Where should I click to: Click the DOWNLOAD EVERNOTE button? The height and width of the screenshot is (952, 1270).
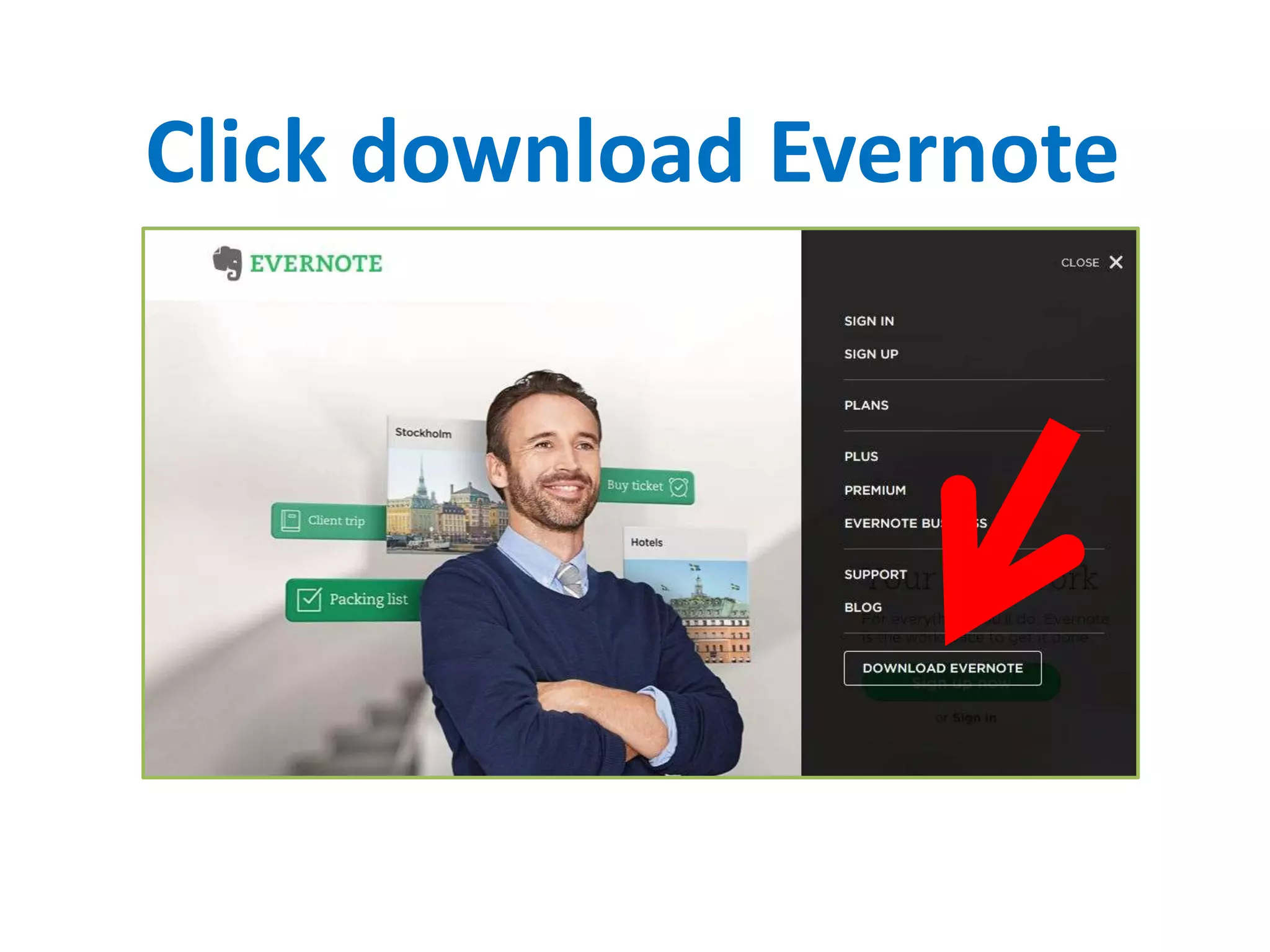coord(943,668)
